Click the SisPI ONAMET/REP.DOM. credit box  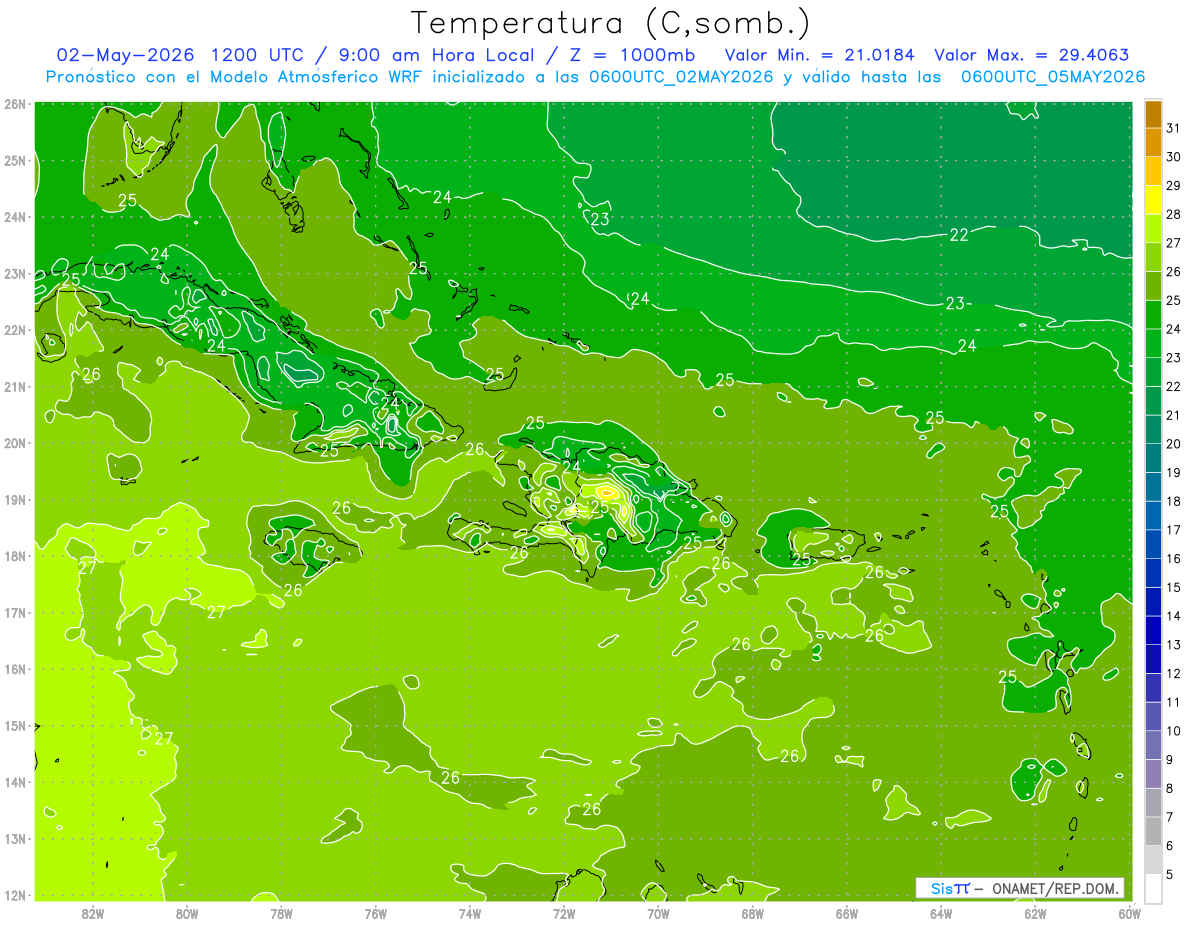(1019, 888)
